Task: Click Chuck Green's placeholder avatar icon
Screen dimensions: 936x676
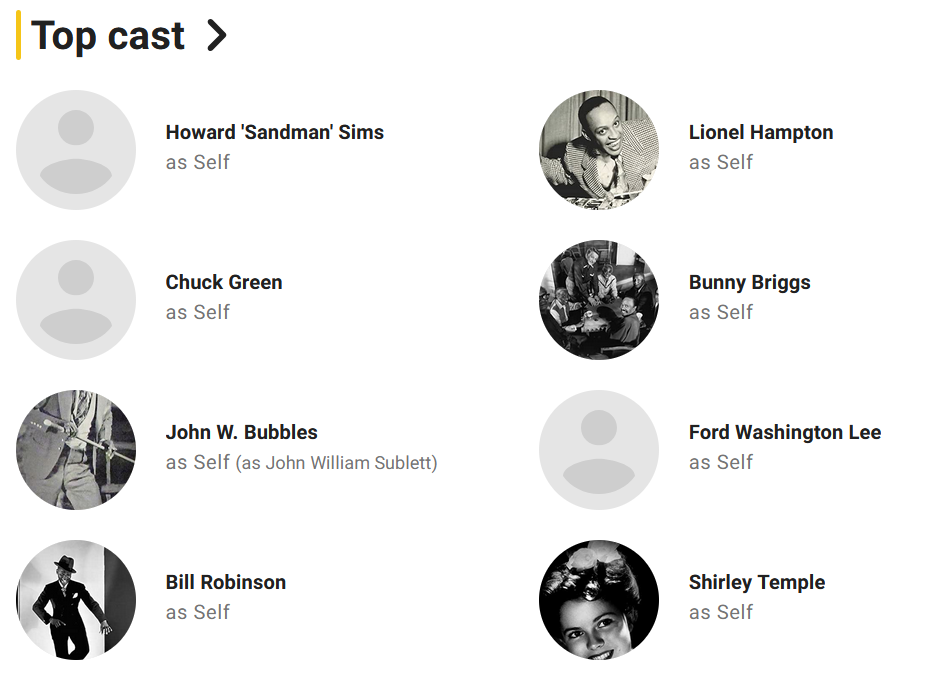Action: [76, 300]
